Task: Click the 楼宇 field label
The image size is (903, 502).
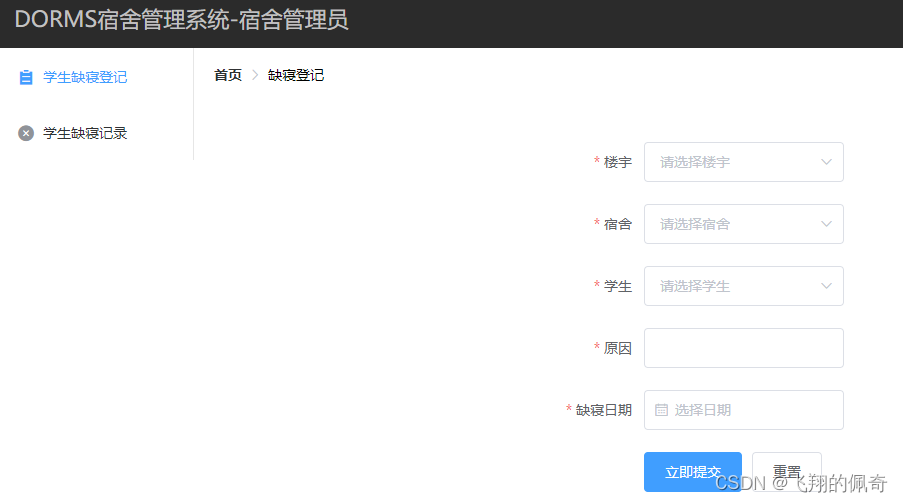Action: pos(617,162)
